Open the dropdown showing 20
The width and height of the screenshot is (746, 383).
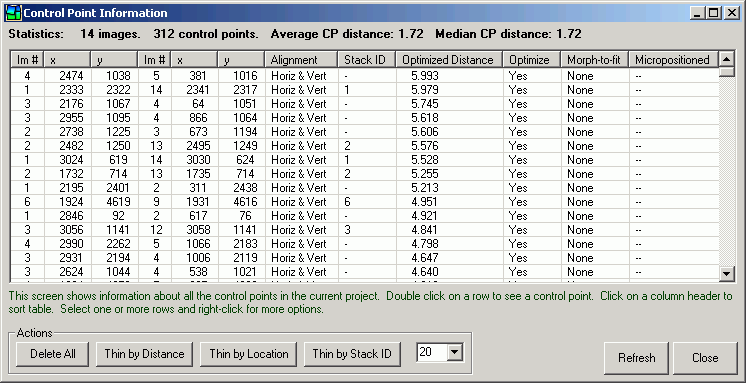coord(455,353)
